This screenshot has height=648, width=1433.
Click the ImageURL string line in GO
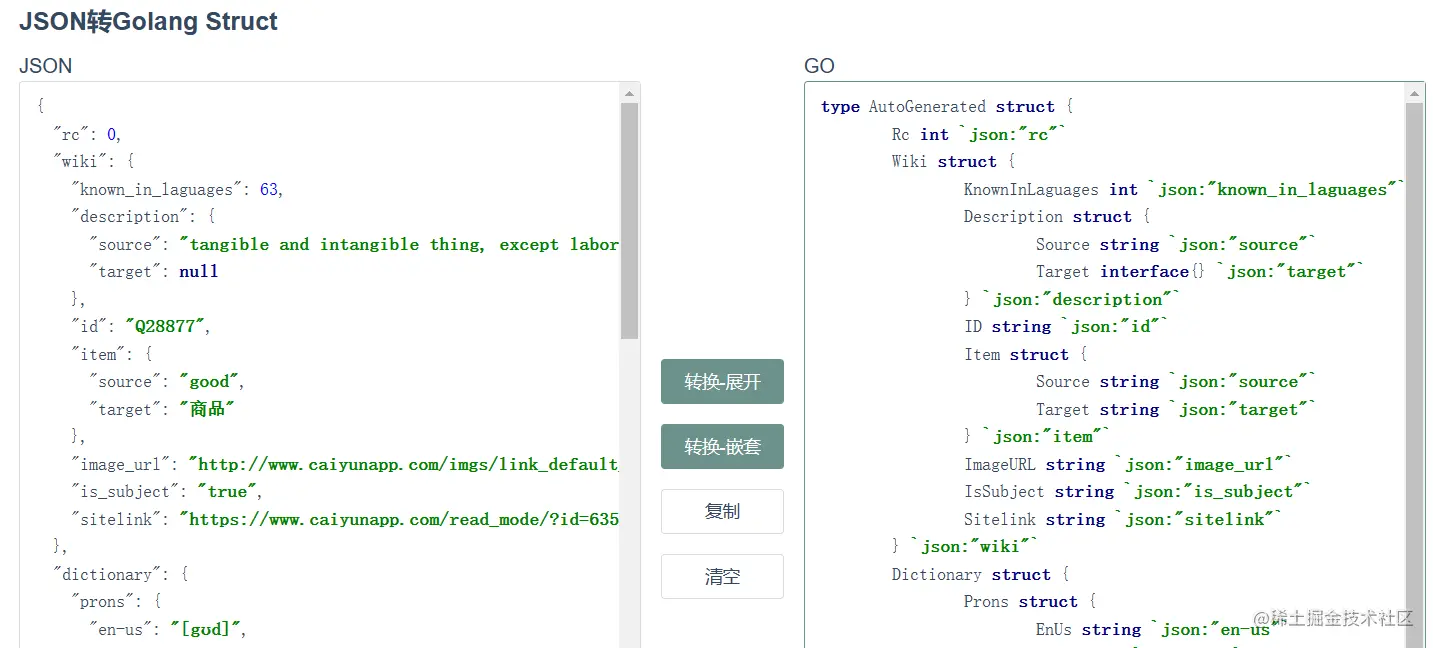pyautogui.click(x=1128, y=464)
